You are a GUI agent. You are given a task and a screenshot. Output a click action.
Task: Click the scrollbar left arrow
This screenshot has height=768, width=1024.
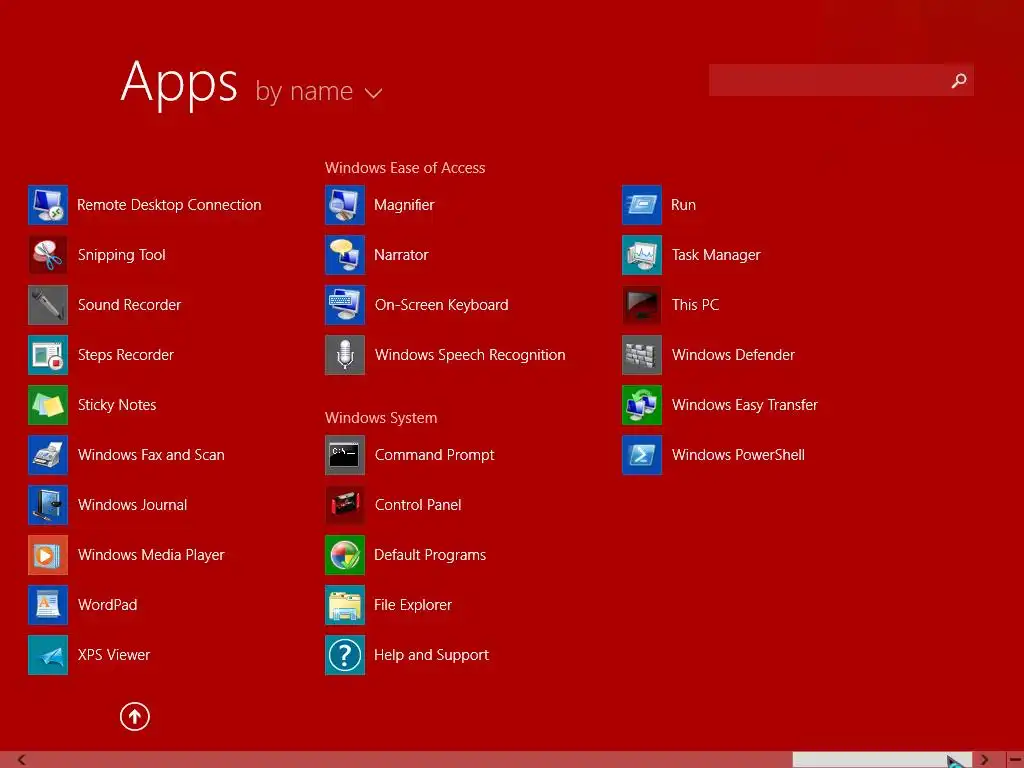point(22,760)
